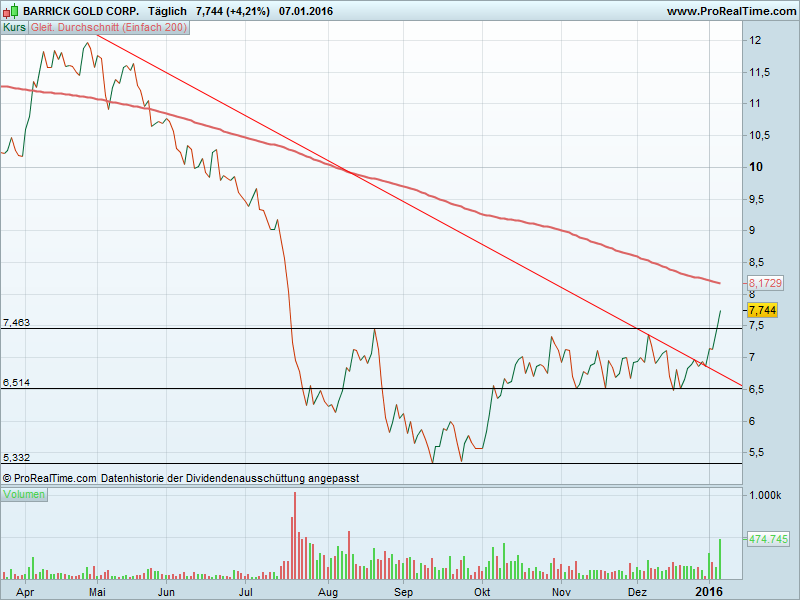The width and height of the screenshot is (800, 600).
Task: Click the tallest red volume bar in July
Action: coord(295,535)
